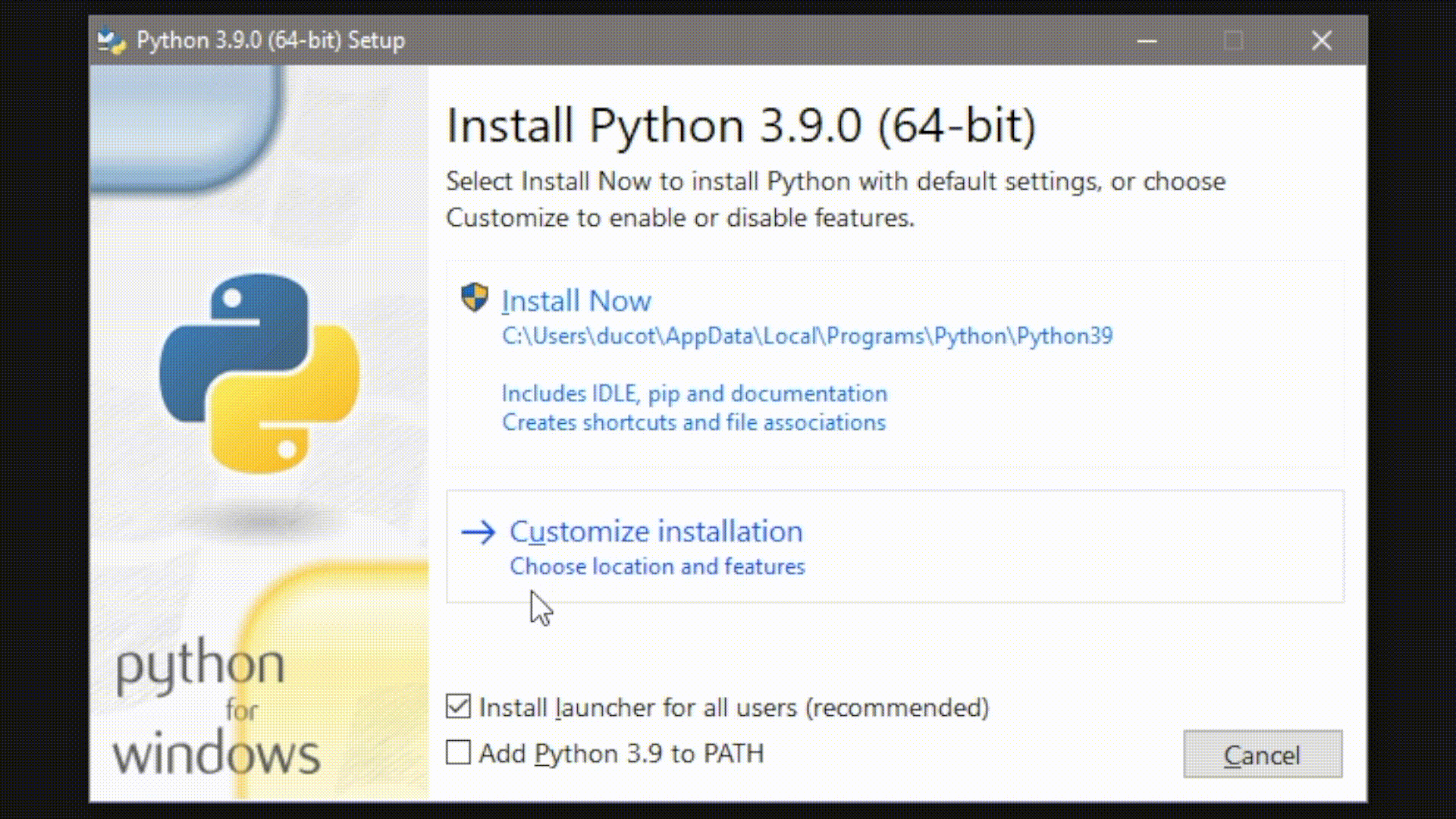The height and width of the screenshot is (819, 1456).
Task: Minimize the setup window
Action: (1147, 40)
